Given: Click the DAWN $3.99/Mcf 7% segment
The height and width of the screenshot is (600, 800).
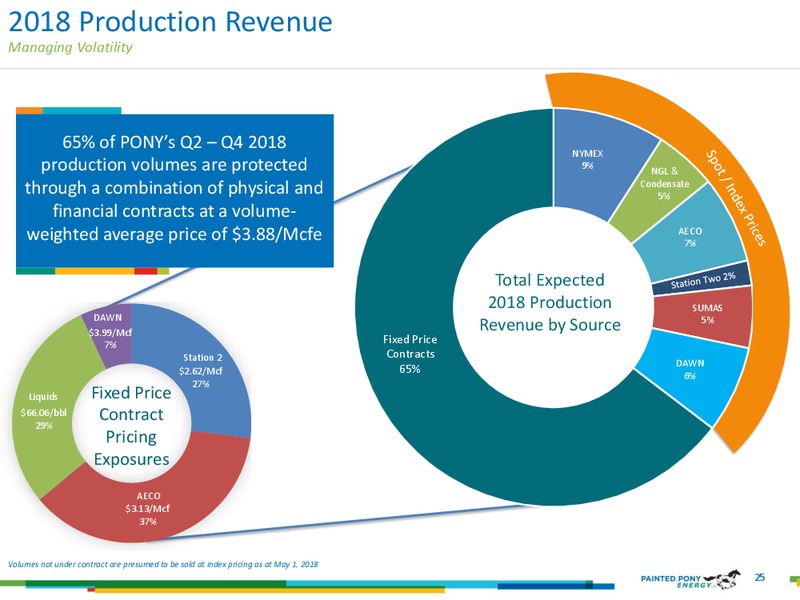Looking at the screenshot, I should click(110, 332).
